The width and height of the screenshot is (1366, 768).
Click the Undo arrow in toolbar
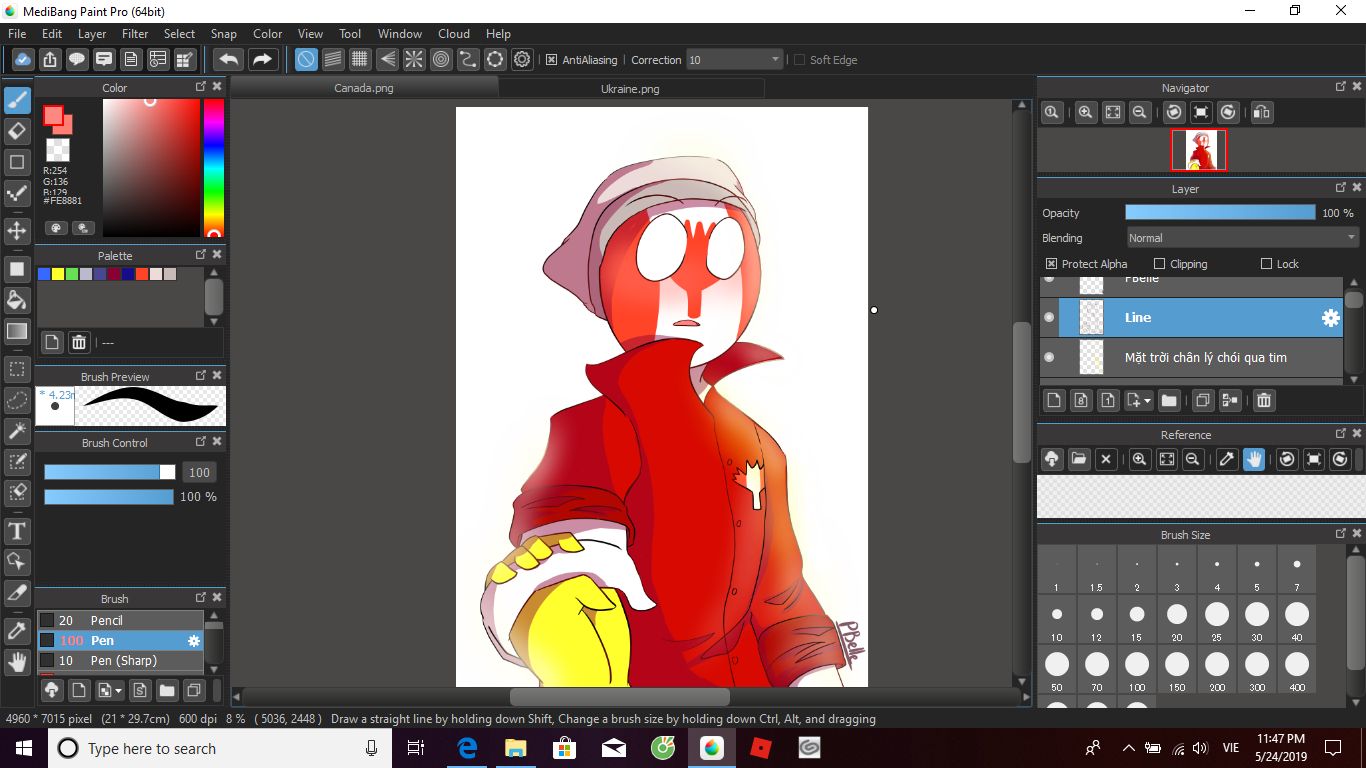pos(228,60)
